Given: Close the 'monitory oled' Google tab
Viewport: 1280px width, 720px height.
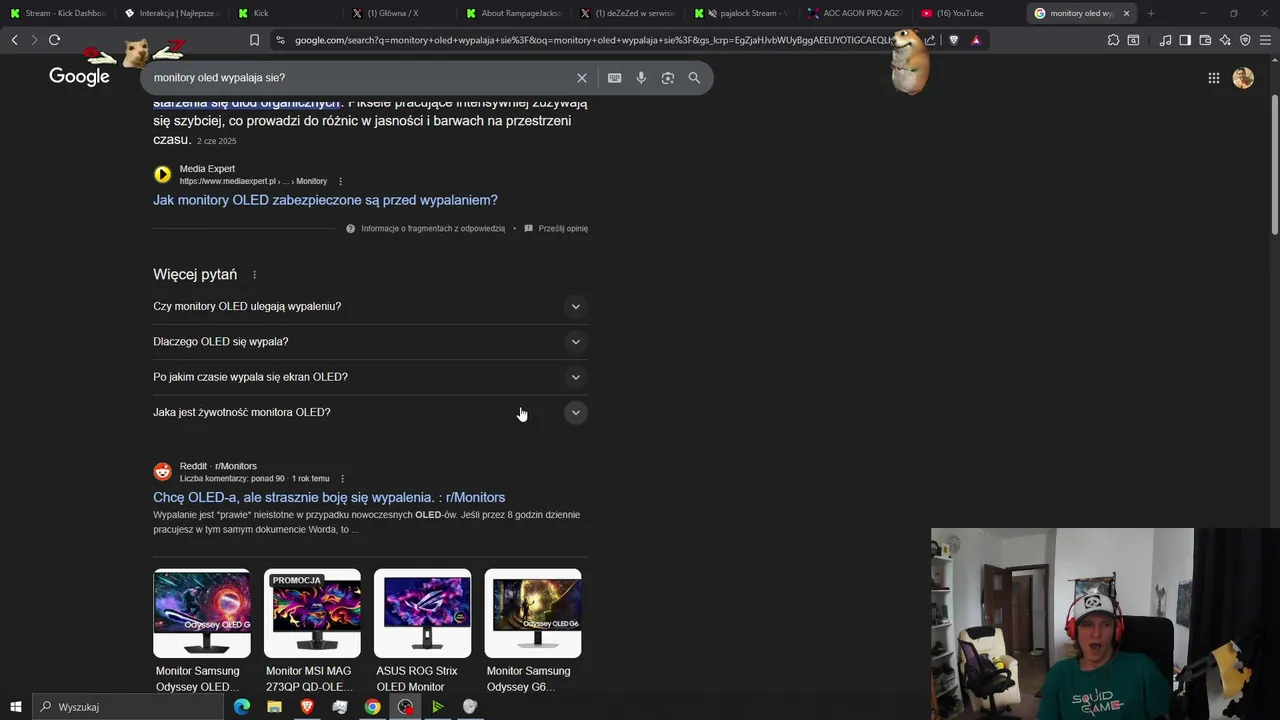Looking at the screenshot, I should point(1126,13).
